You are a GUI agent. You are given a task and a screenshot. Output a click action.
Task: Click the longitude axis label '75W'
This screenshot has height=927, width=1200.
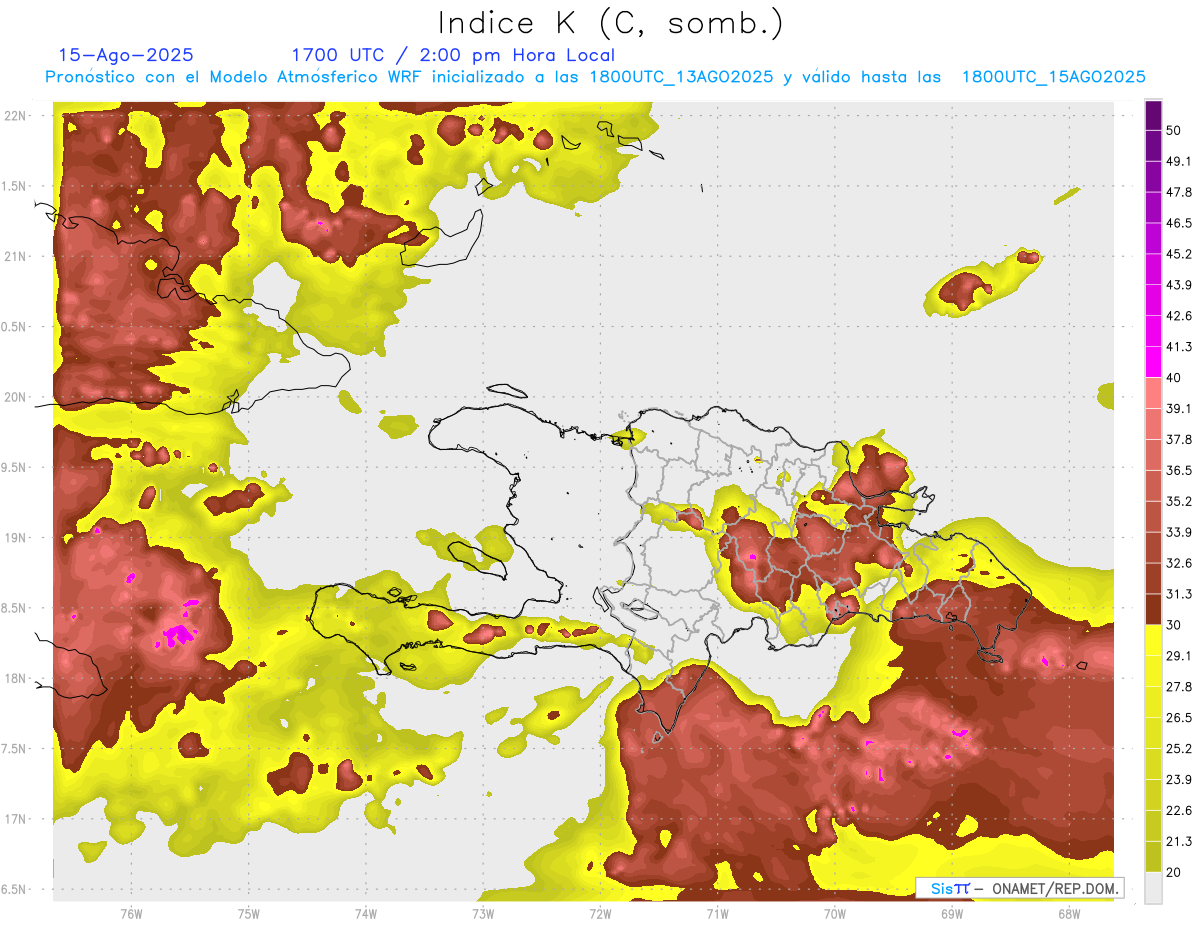pyautogui.click(x=248, y=913)
